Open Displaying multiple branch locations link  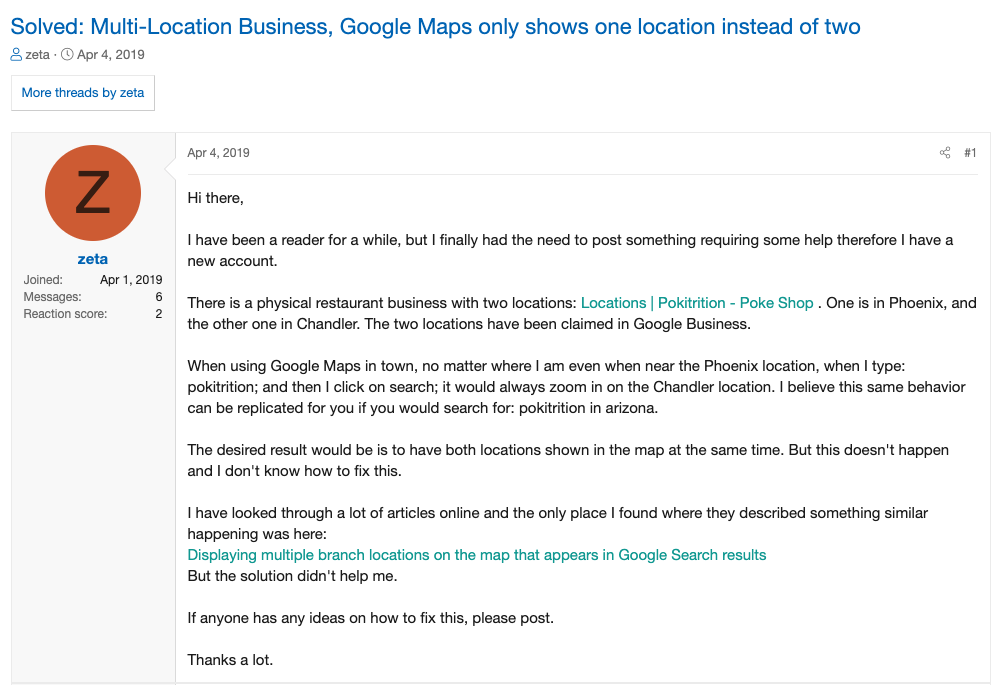pyautogui.click(x=477, y=555)
